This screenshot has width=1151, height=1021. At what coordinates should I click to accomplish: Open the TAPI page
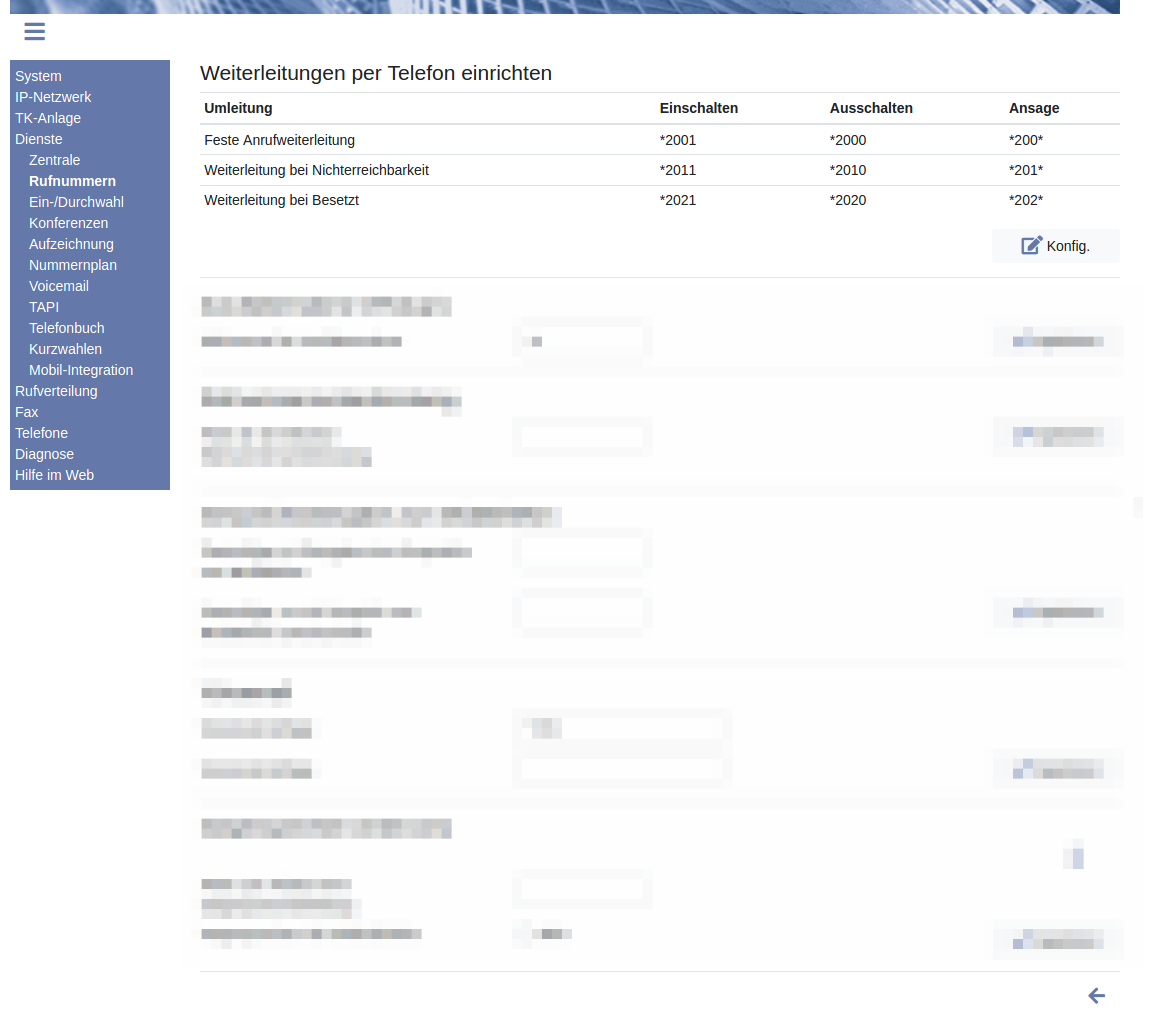44,307
